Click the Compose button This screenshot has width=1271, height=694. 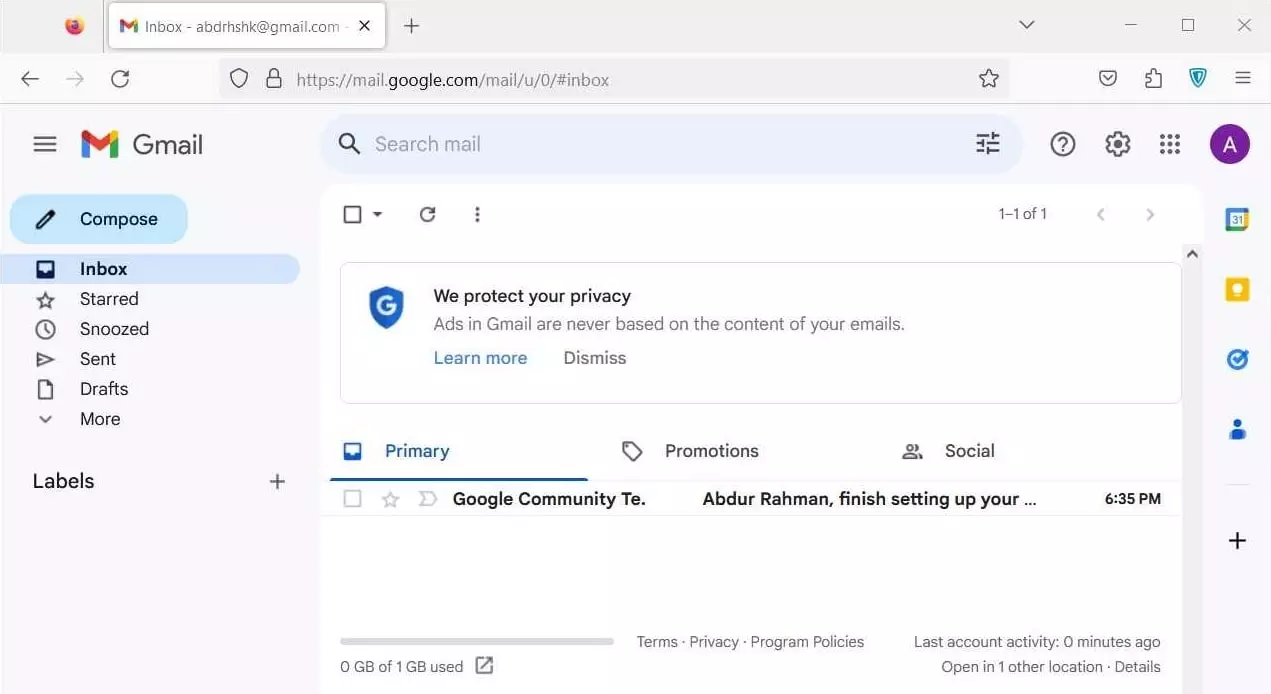pos(99,219)
